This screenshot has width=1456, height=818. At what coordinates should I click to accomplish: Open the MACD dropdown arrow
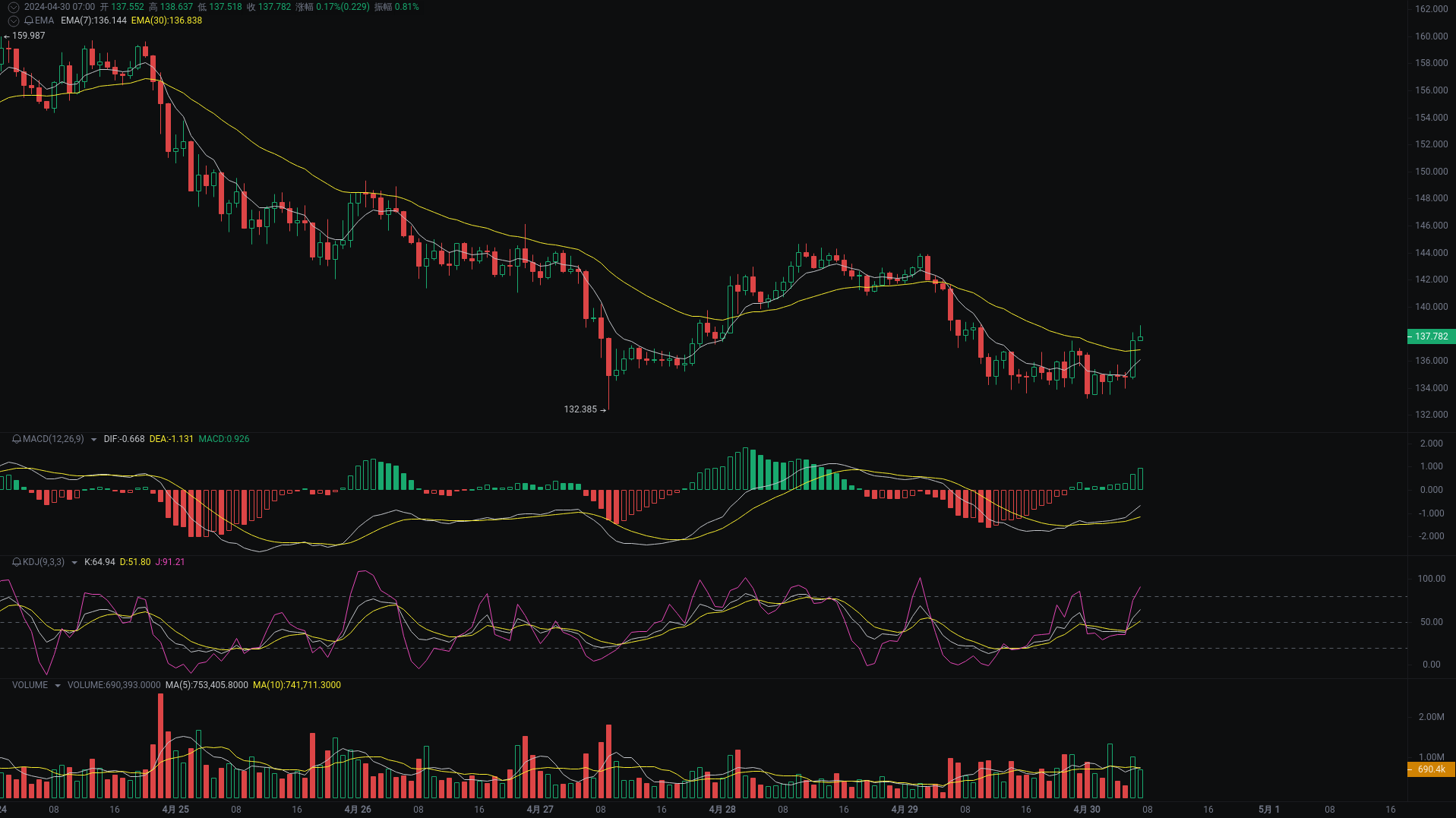pyautogui.click(x=94, y=439)
